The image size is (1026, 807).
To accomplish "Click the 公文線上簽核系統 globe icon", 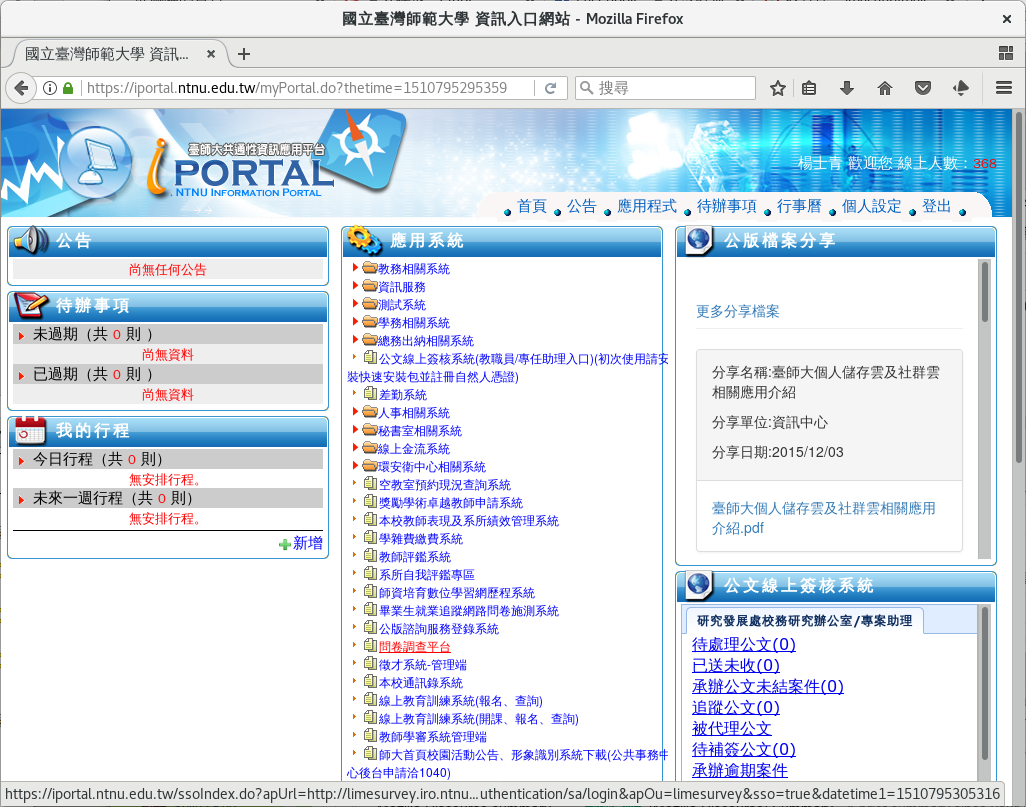I will pos(698,584).
